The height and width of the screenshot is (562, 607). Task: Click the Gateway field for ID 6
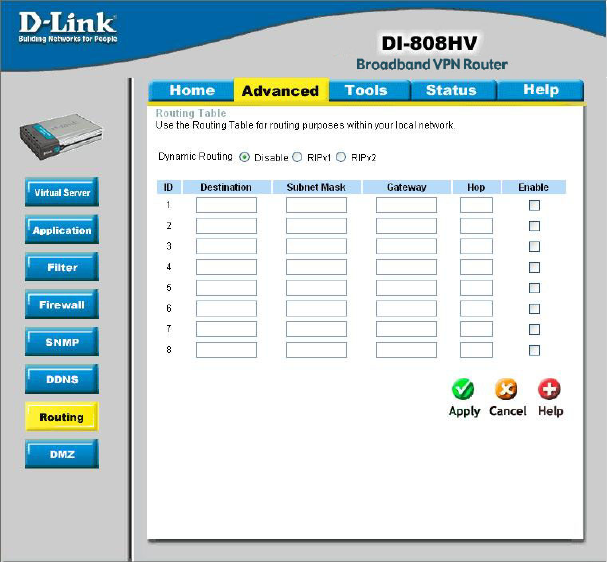[406, 309]
